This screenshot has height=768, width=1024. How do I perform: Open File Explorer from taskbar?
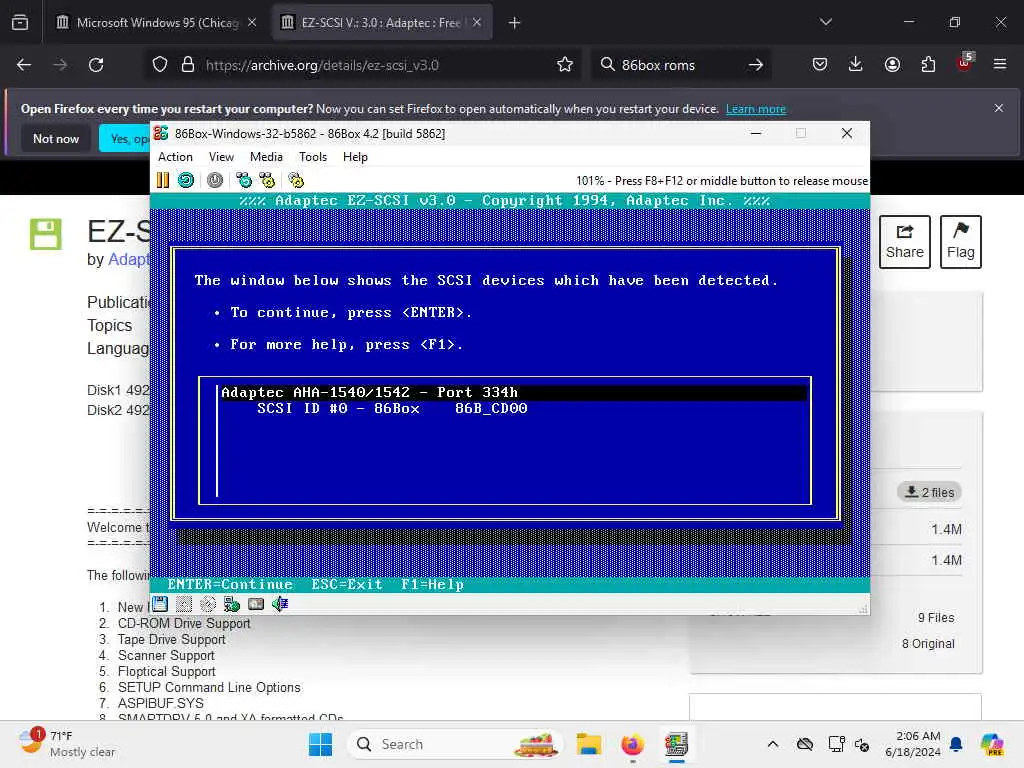pyautogui.click(x=588, y=744)
